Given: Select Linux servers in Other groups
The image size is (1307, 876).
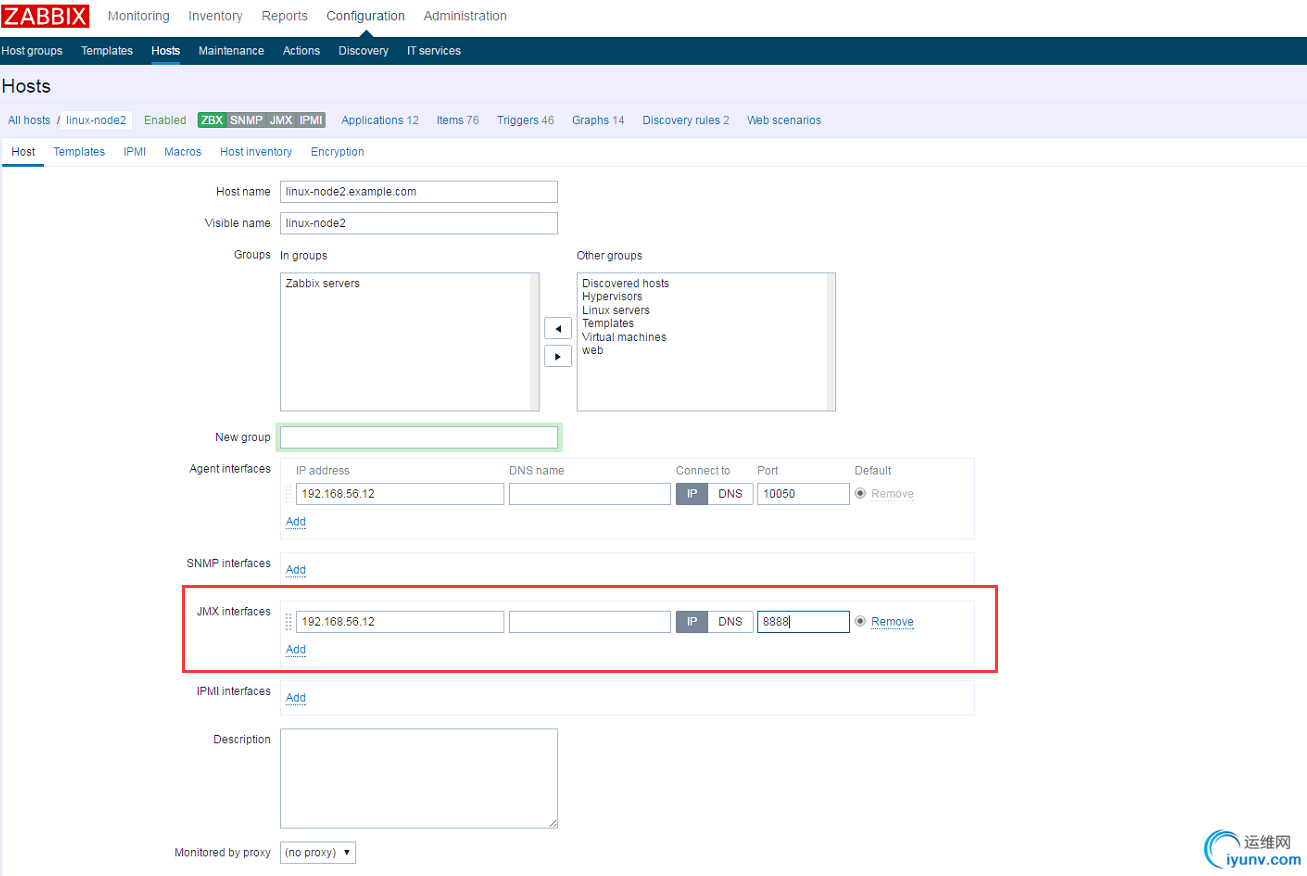Looking at the screenshot, I should 616,310.
